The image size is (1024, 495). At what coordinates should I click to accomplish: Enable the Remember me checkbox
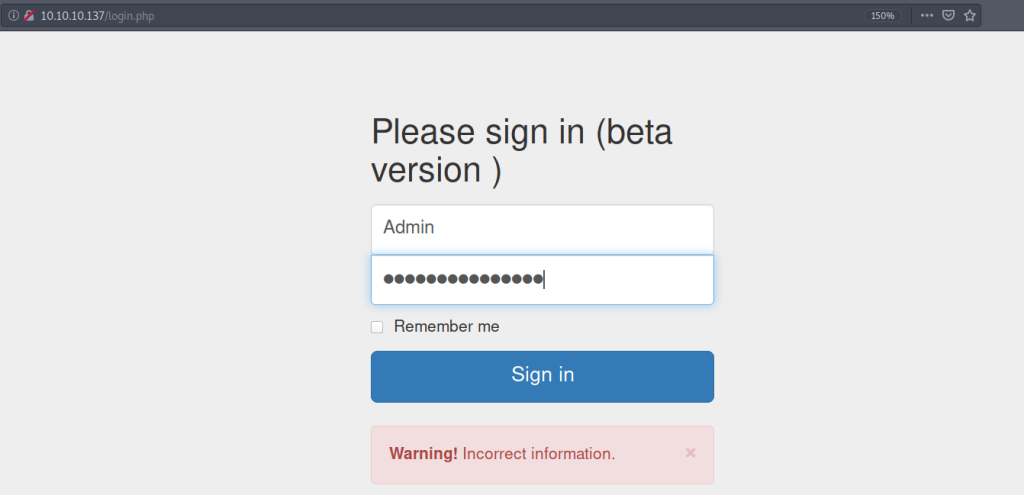point(377,327)
